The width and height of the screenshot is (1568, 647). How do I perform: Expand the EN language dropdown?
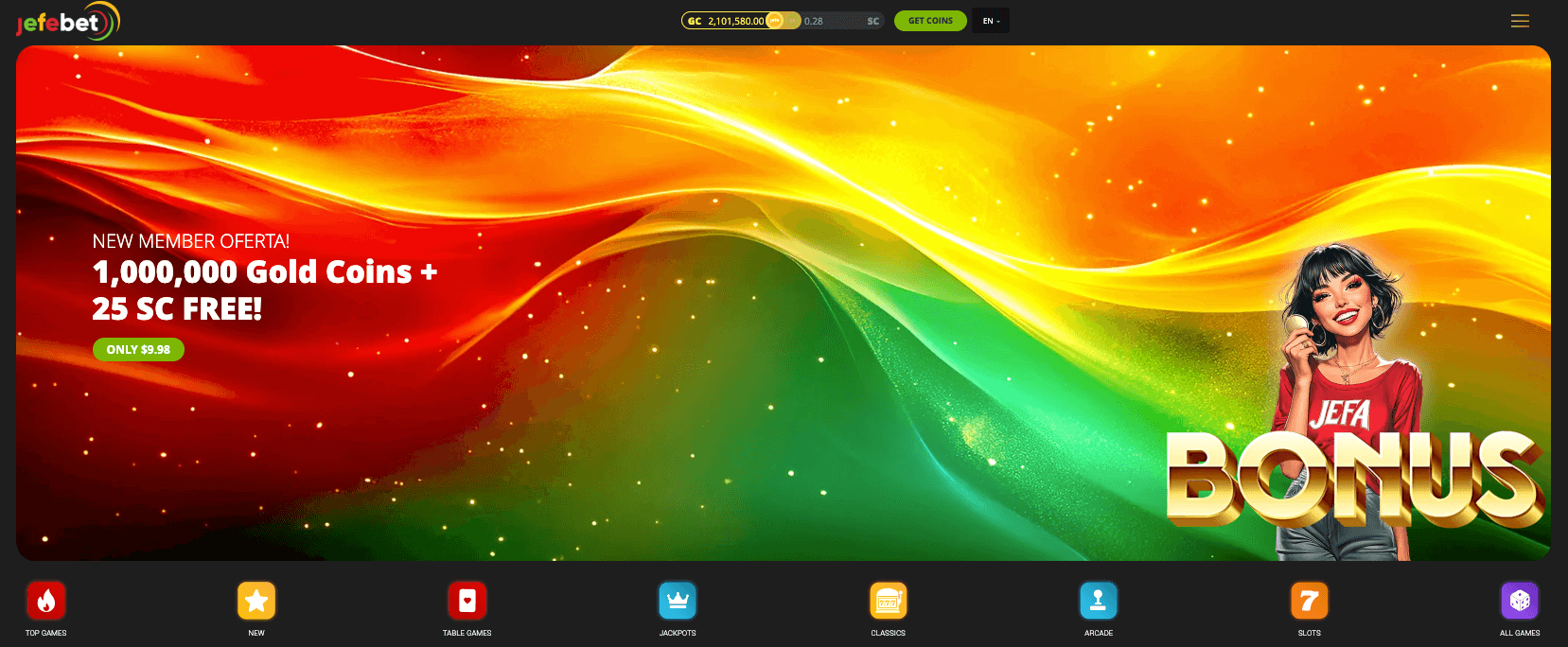coord(991,21)
